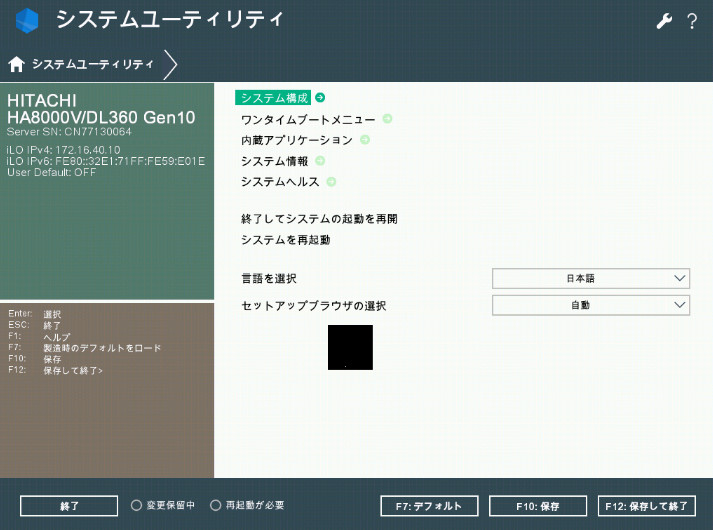Click the F10: 保存 button
The image size is (713, 530).
coord(538,506)
